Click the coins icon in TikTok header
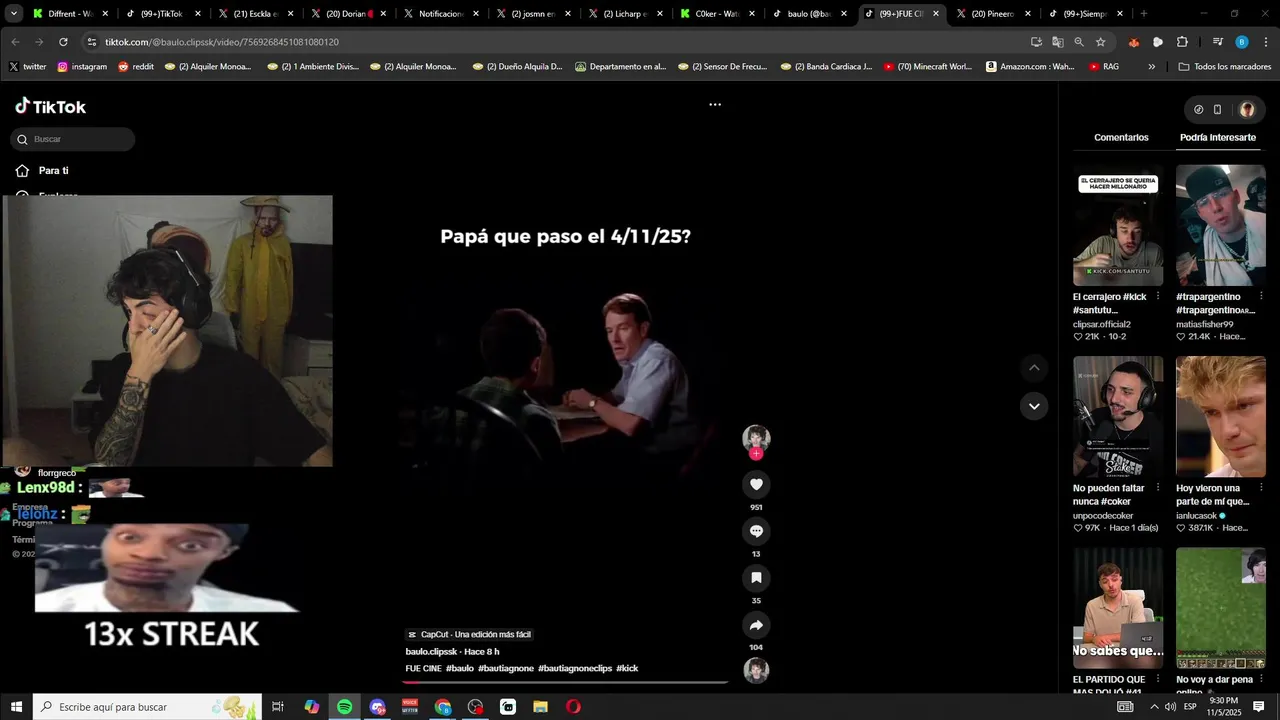 pyautogui.click(x=1198, y=110)
